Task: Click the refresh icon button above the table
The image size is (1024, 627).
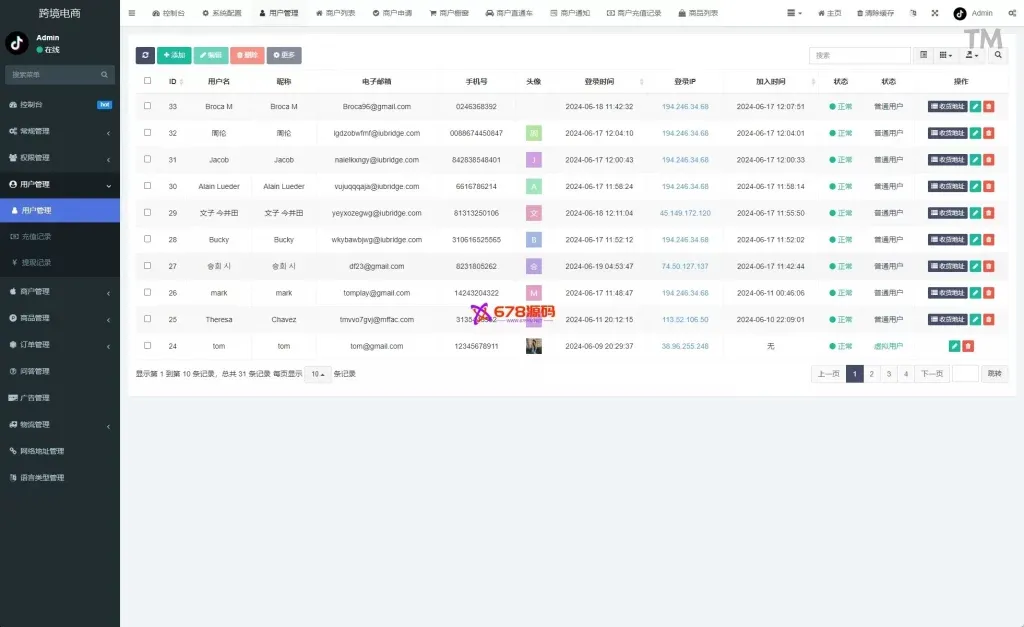Action: click(x=145, y=56)
